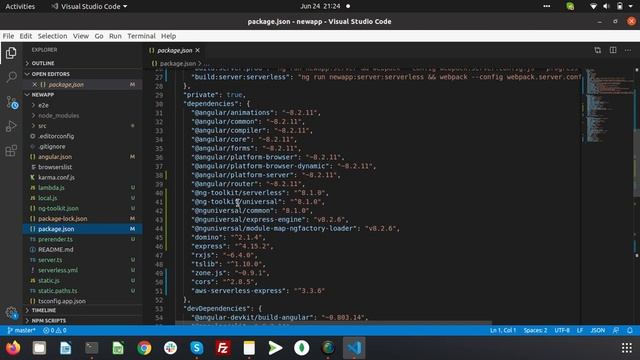Click the Open Changes icon in editor toolbar
640x360 pixels.
coord(598,50)
